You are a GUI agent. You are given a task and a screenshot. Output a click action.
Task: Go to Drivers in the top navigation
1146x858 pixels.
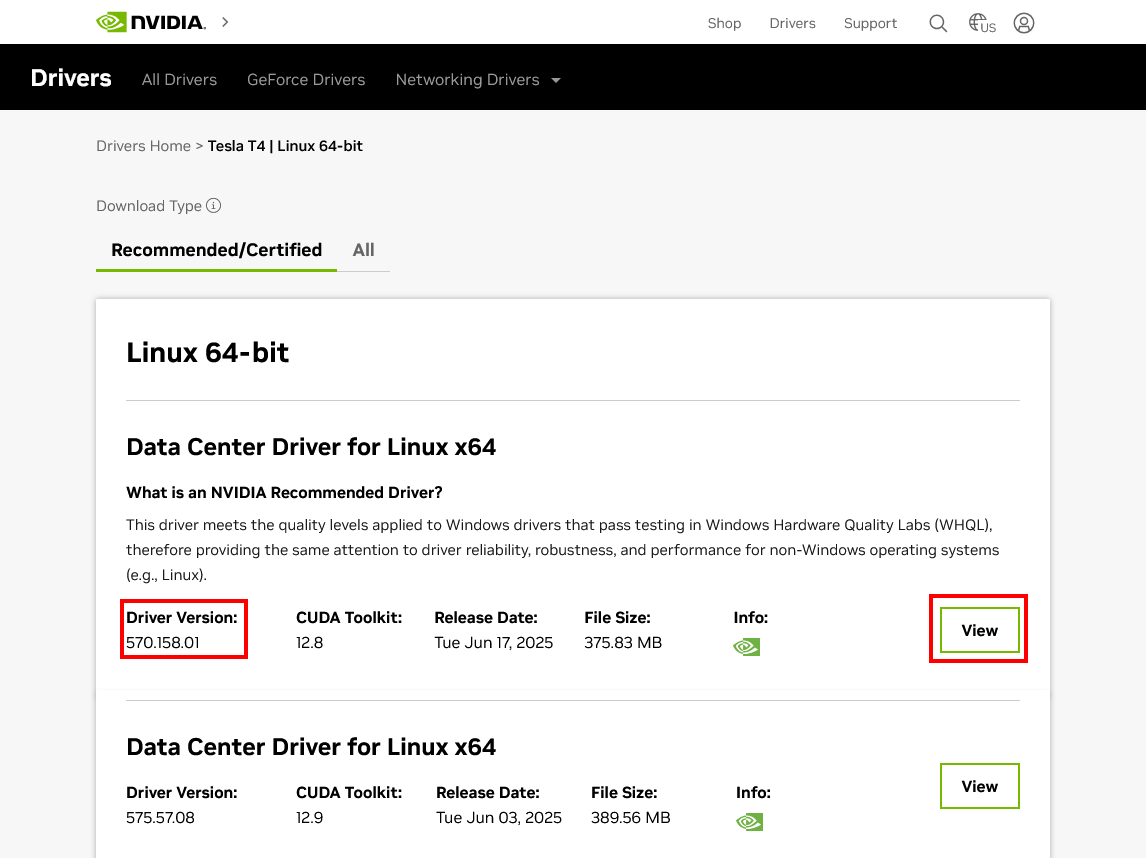pos(792,23)
